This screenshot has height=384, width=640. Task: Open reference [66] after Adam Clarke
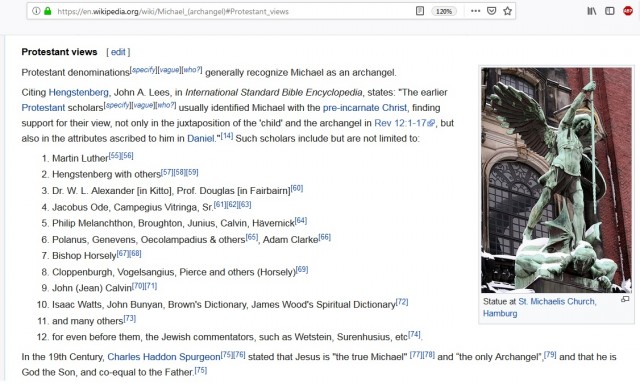[x=324, y=237]
